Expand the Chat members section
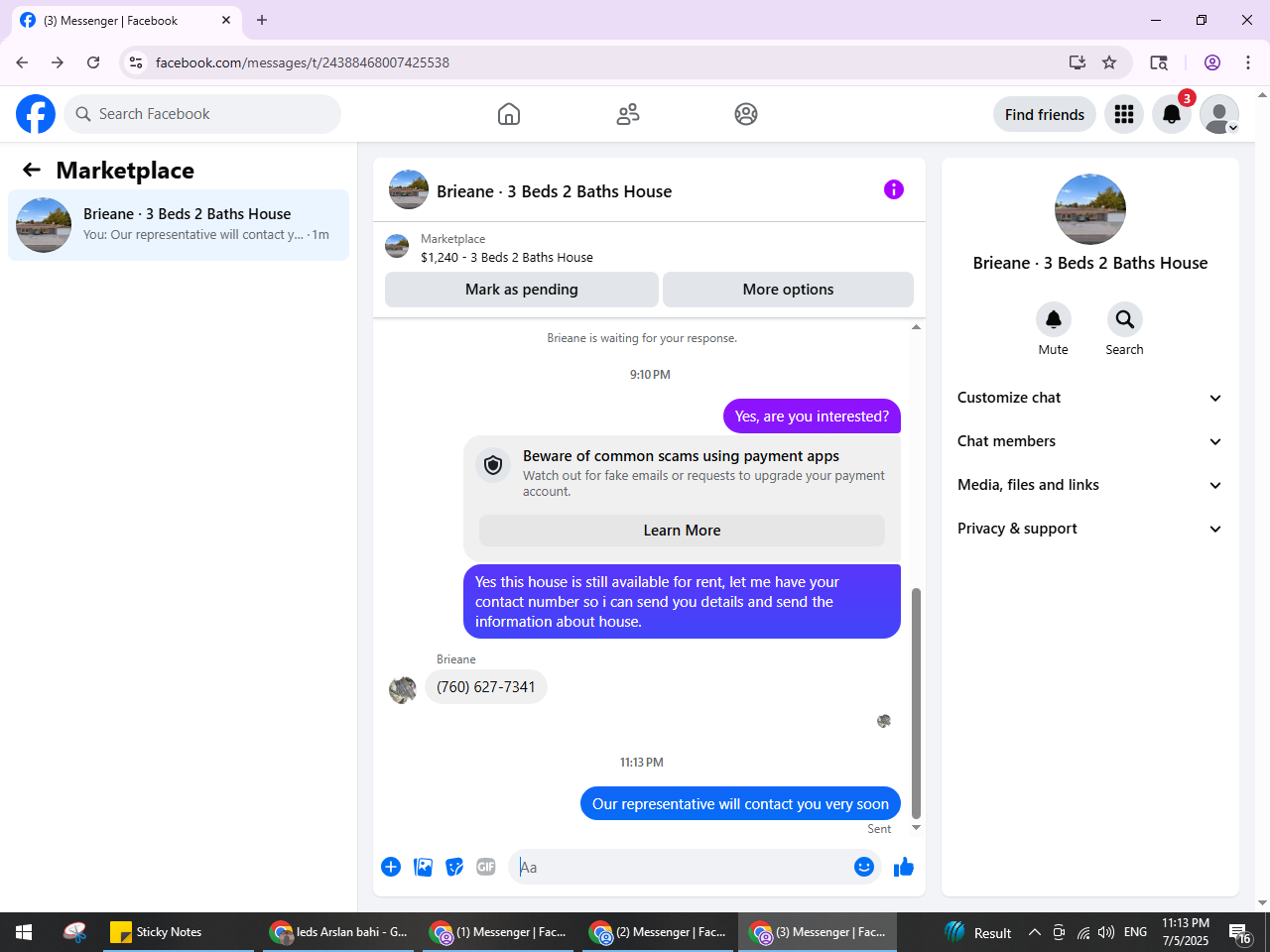This screenshot has width=1270, height=952. [x=1089, y=441]
